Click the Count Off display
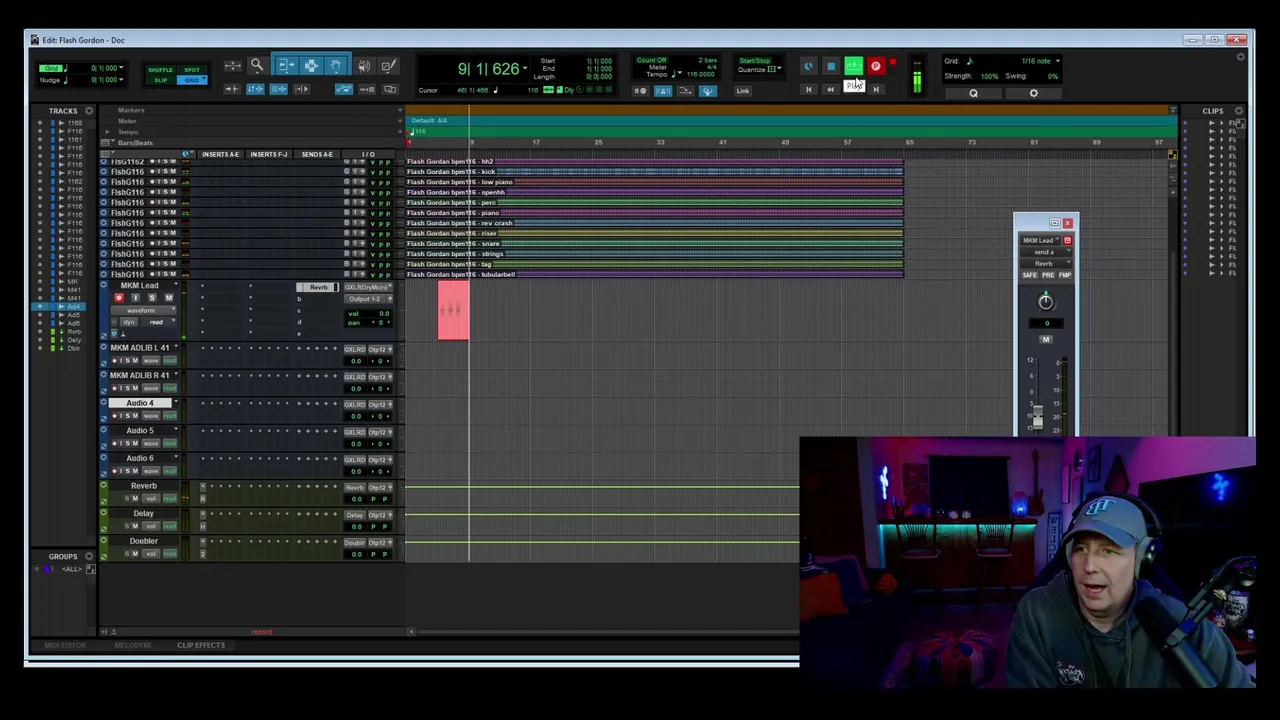 (x=652, y=60)
